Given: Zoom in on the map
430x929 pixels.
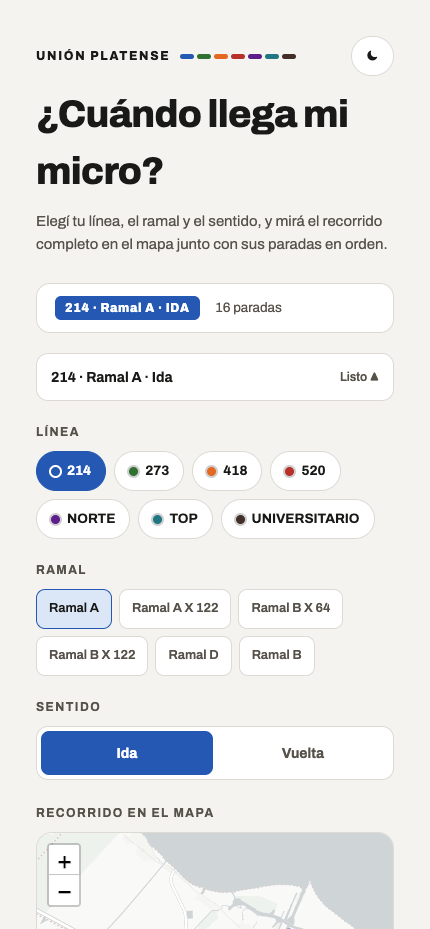Looking at the screenshot, I should (x=64, y=861).
